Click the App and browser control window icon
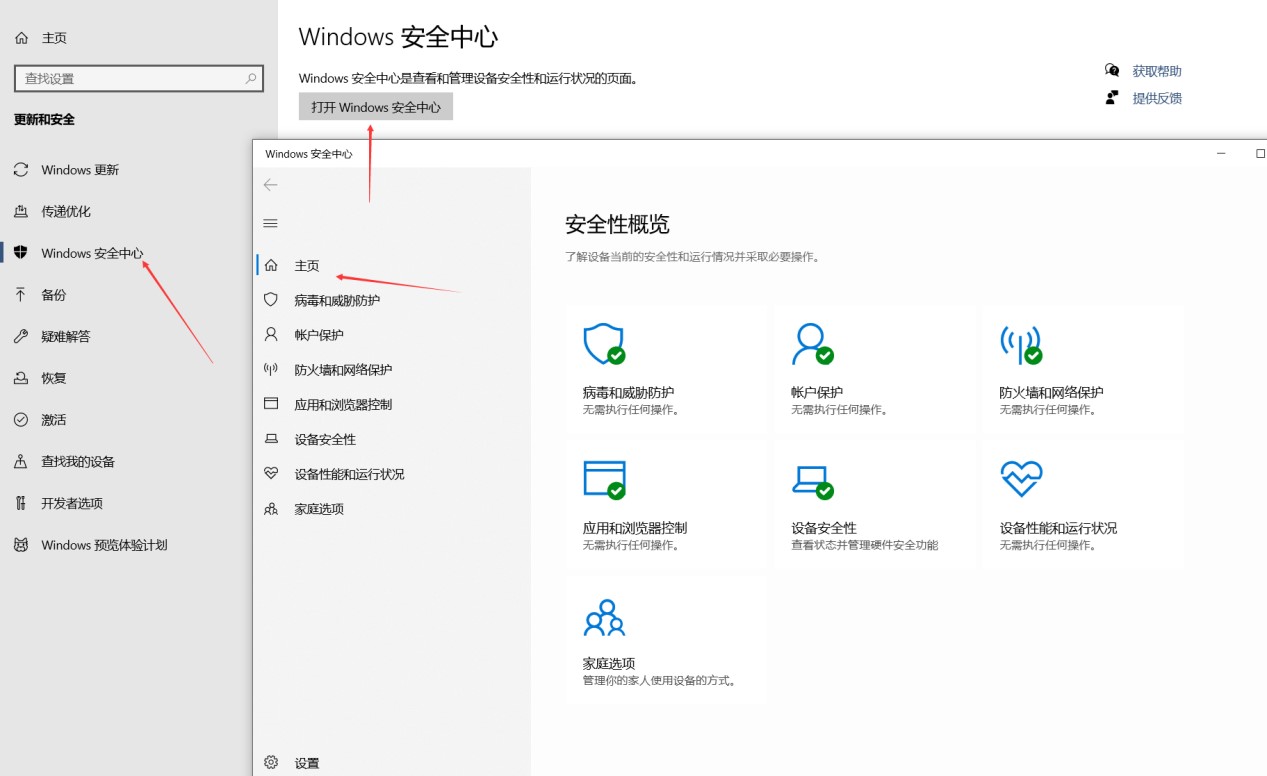The height and width of the screenshot is (776, 1267). pyautogui.click(x=603, y=480)
